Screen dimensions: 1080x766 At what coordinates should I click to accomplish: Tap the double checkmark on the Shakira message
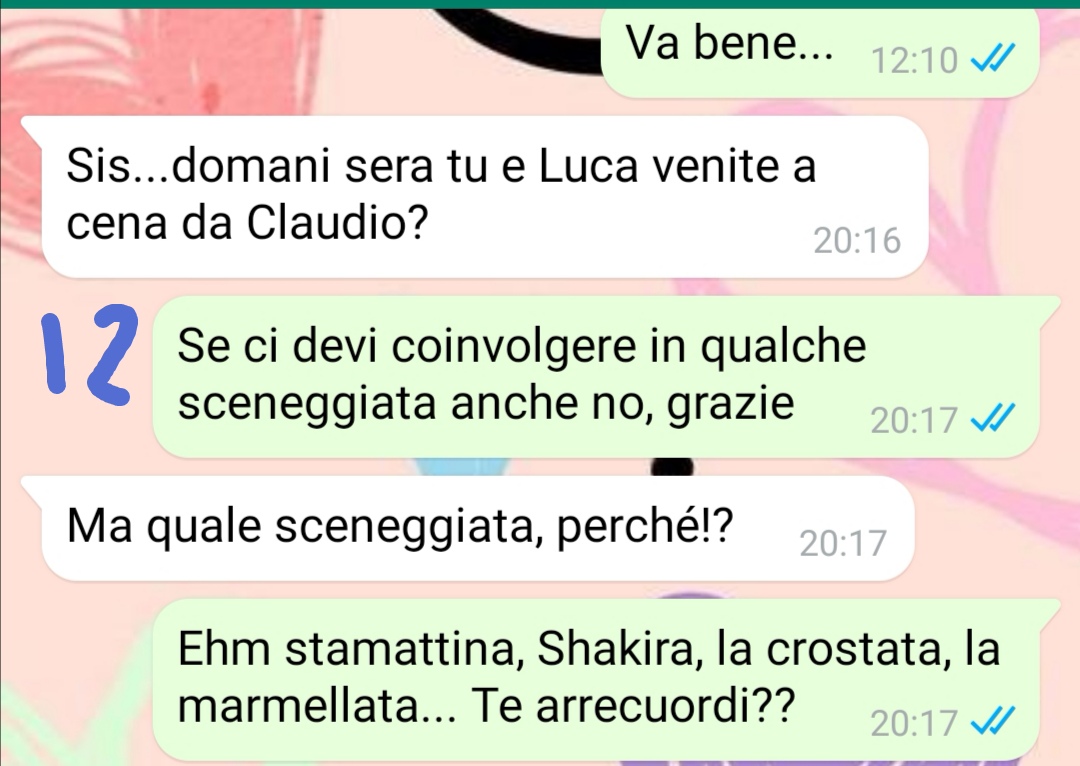click(x=993, y=723)
